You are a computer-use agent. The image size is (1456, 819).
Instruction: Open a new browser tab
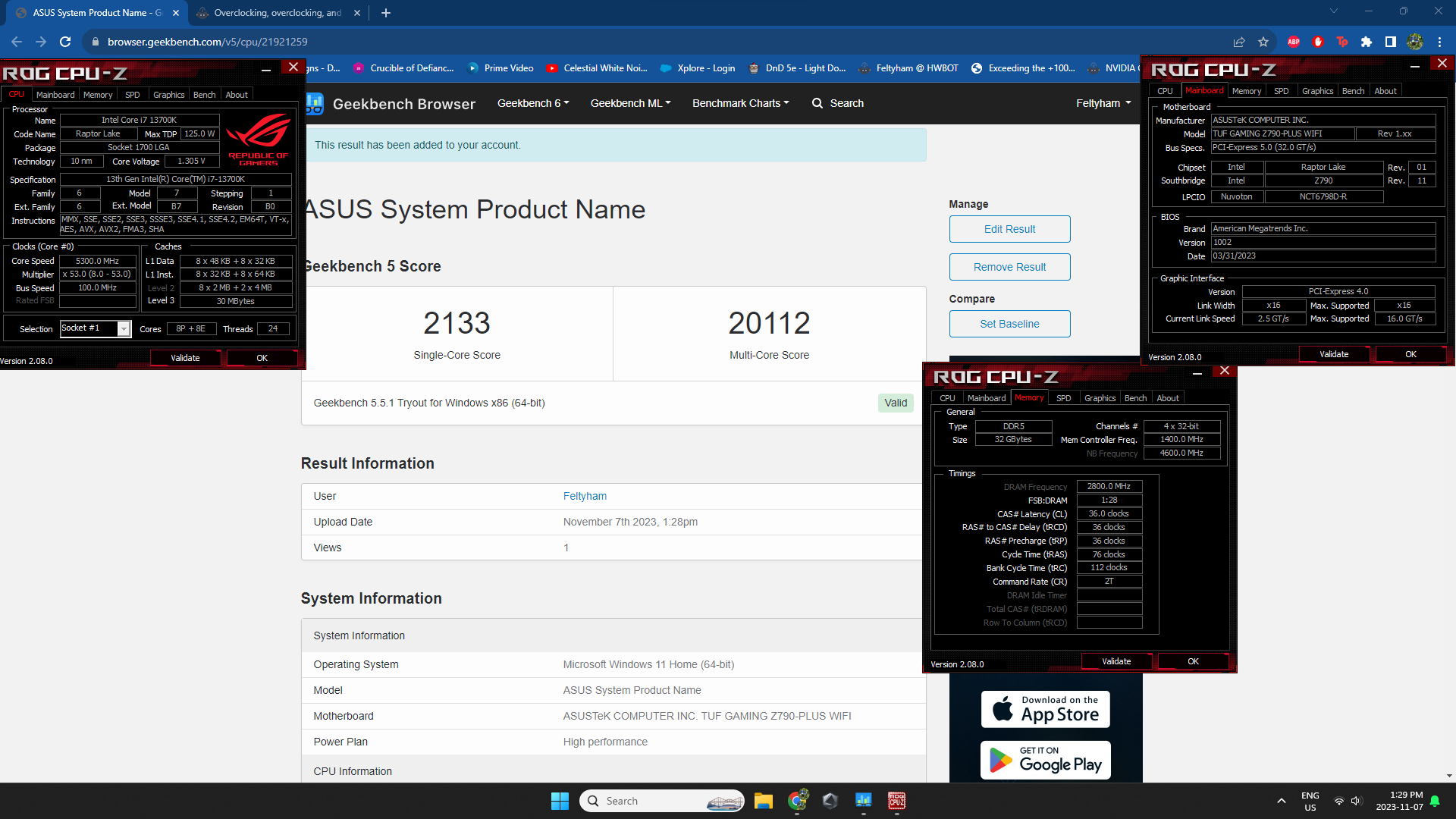tap(386, 13)
